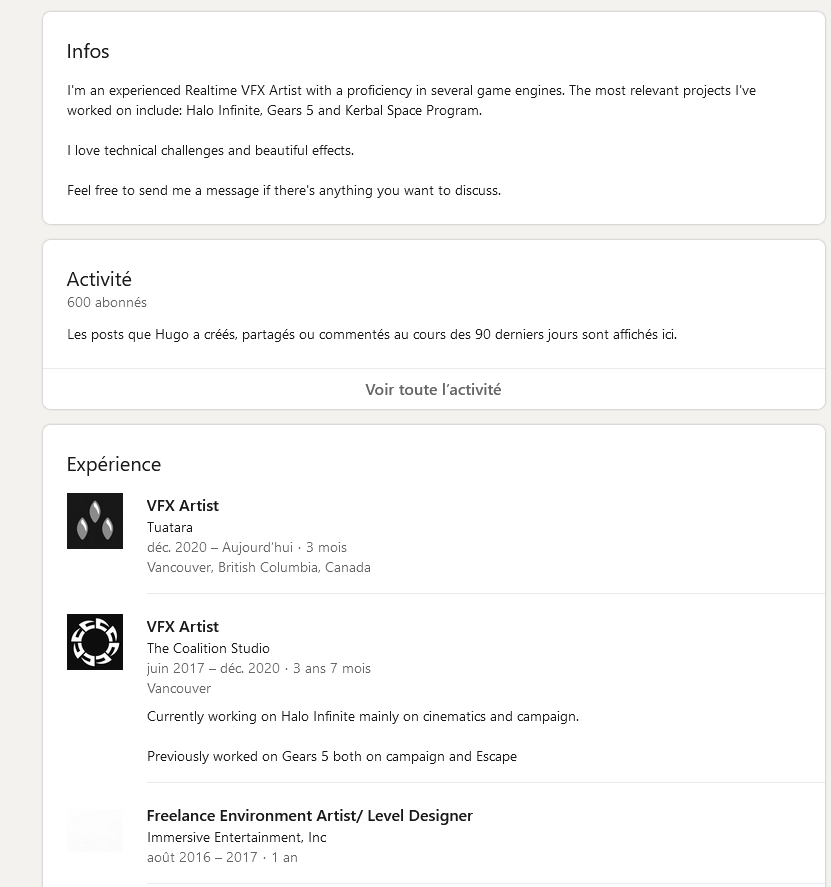Click the Expérience section heading
Viewport: 831px width, 887px height.
[x=114, y=464]
